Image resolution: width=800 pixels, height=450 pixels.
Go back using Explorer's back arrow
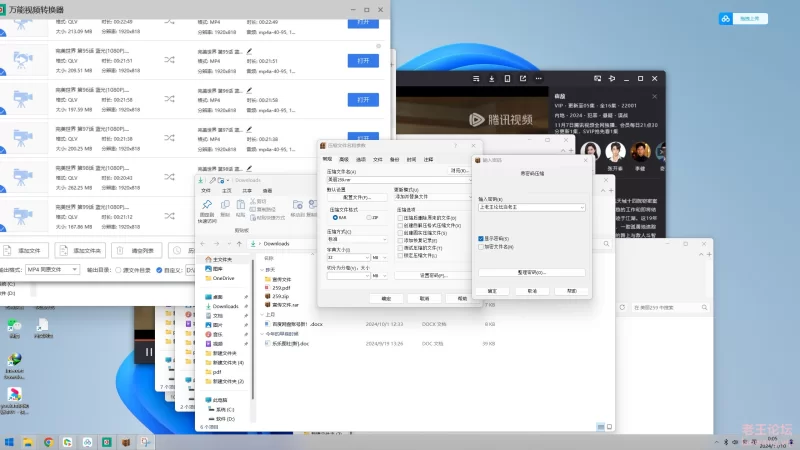203,244
